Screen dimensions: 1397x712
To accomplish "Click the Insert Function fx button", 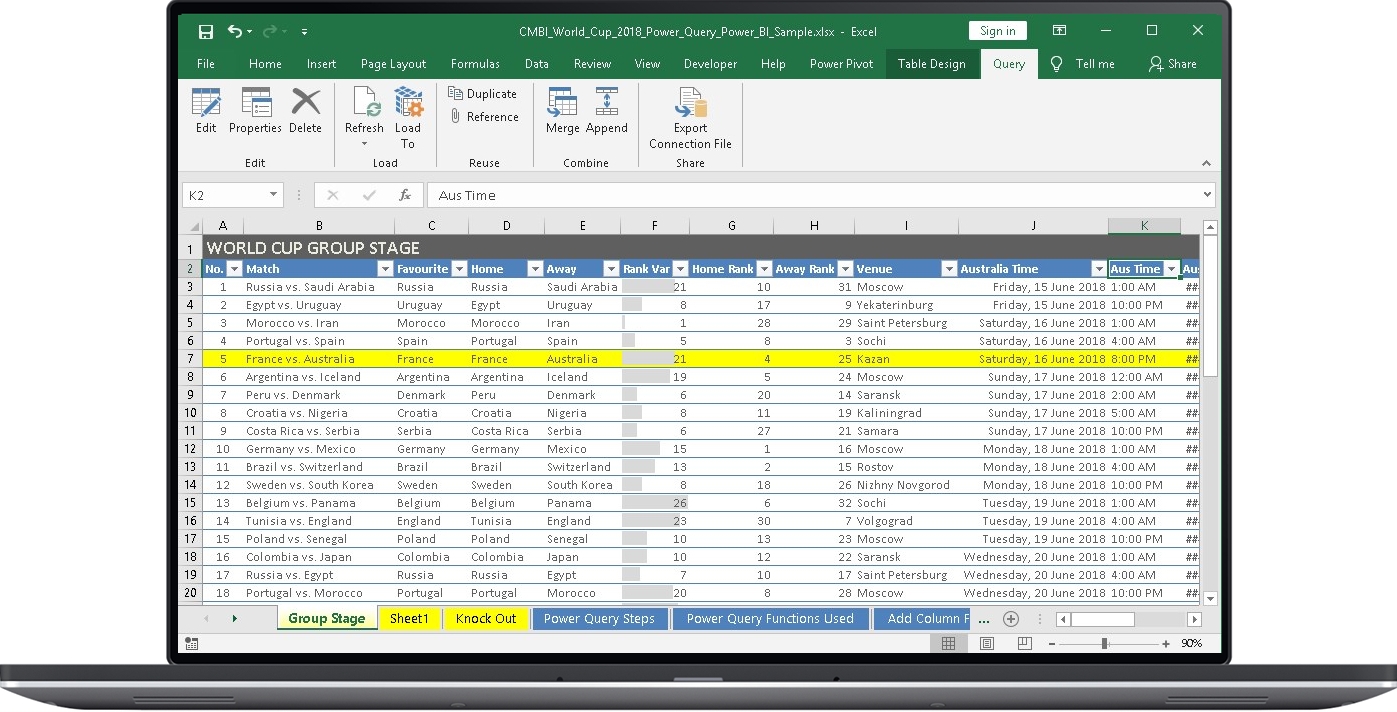I will [x=405, y=195].
